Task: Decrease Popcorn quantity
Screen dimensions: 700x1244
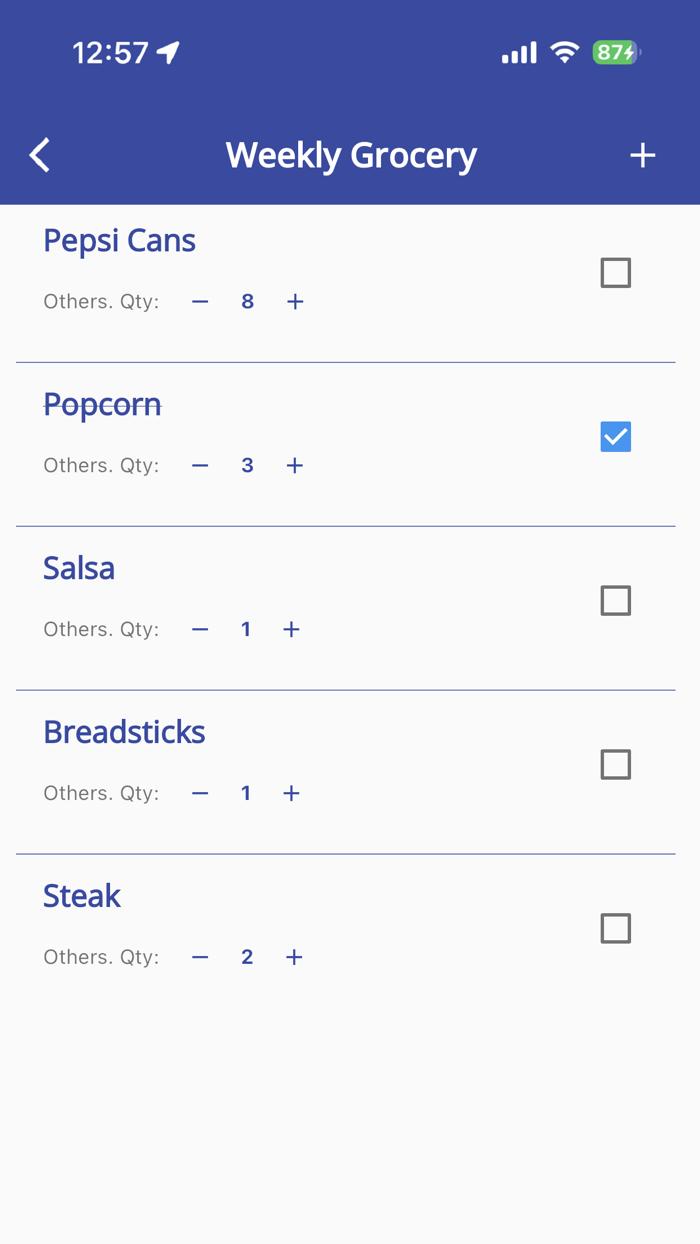Action: (x=199, y=465)
